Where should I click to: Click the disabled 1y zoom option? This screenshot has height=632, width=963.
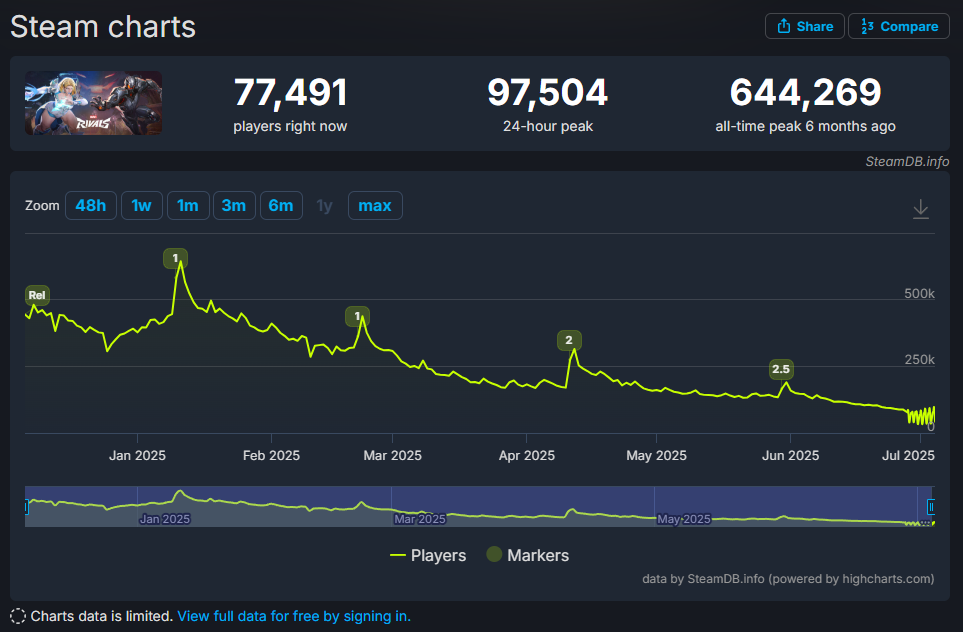[x=324, y=205]
